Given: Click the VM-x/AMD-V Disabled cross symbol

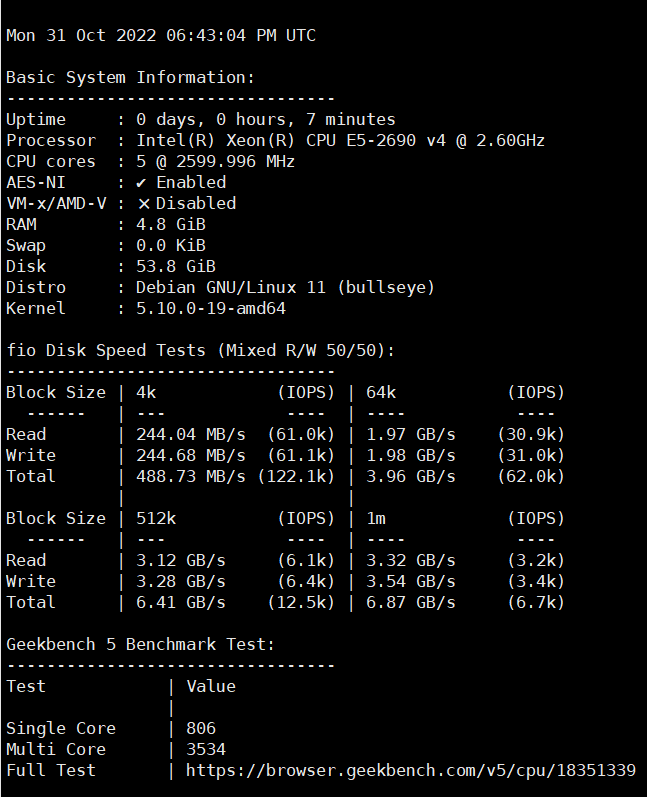Looking at the screenshot, I should 144,203.
